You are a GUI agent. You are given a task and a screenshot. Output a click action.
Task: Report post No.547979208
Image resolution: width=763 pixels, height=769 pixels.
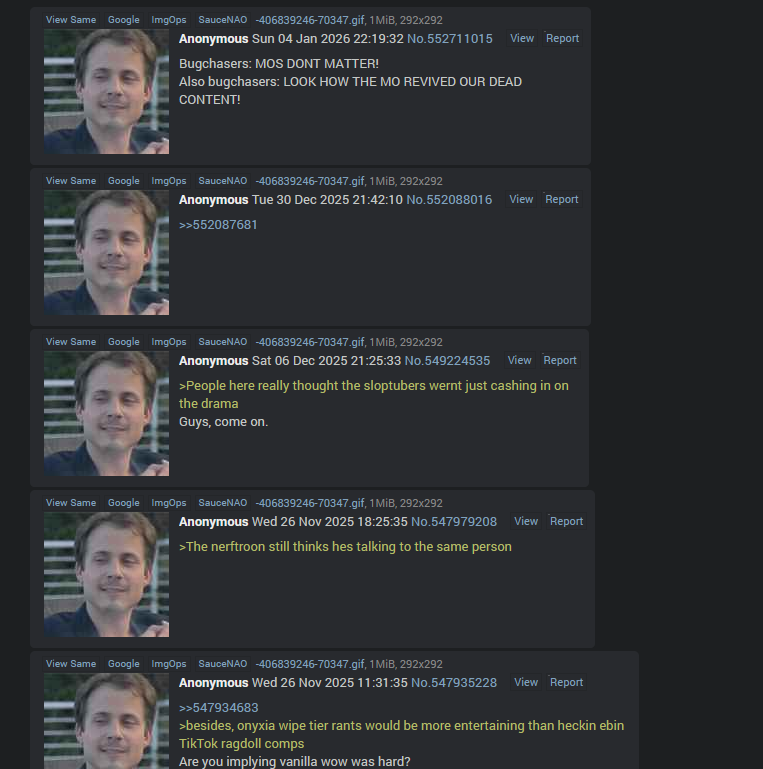[x=566, y=521]
